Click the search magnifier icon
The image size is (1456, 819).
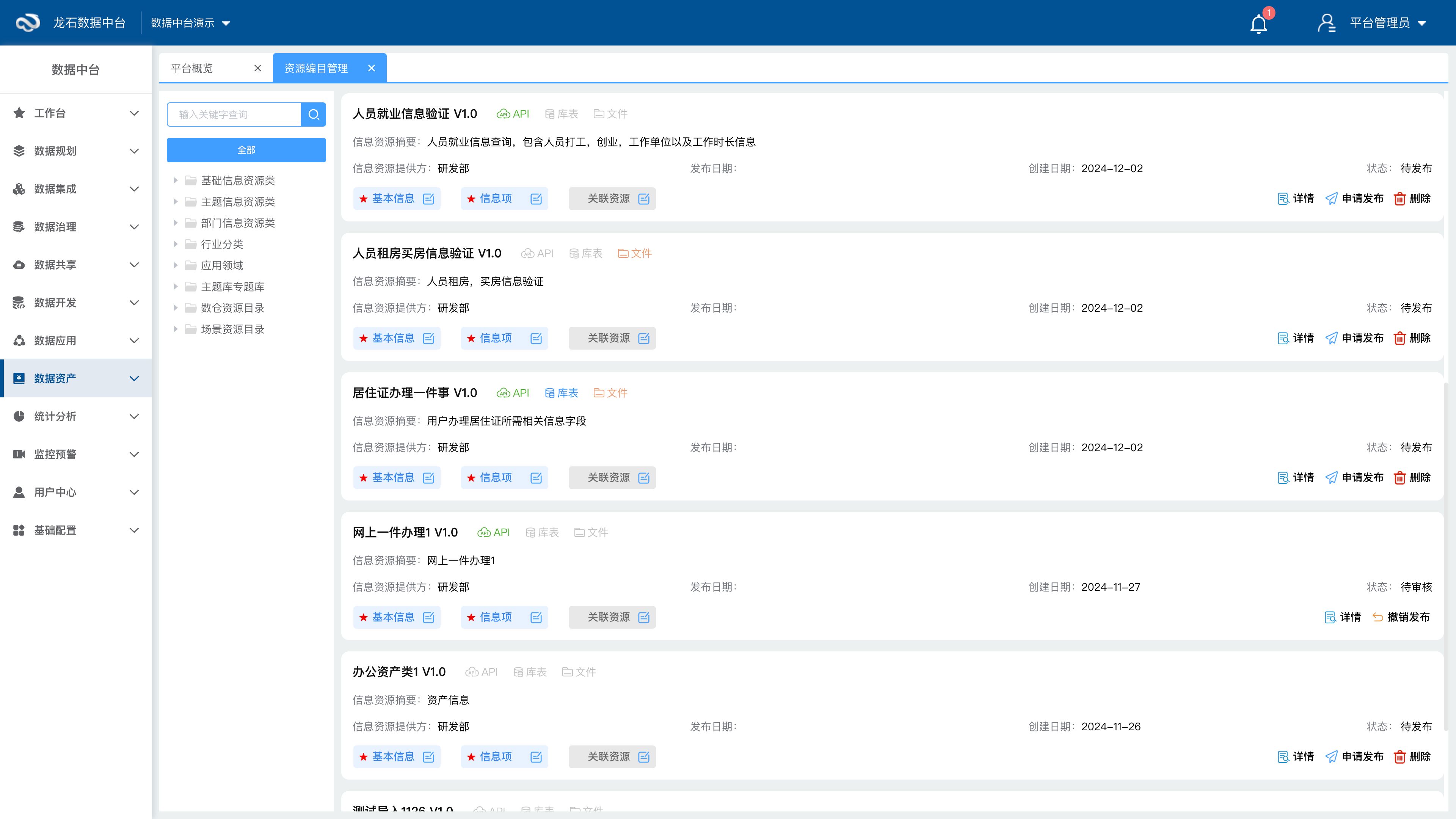[314, 114]
